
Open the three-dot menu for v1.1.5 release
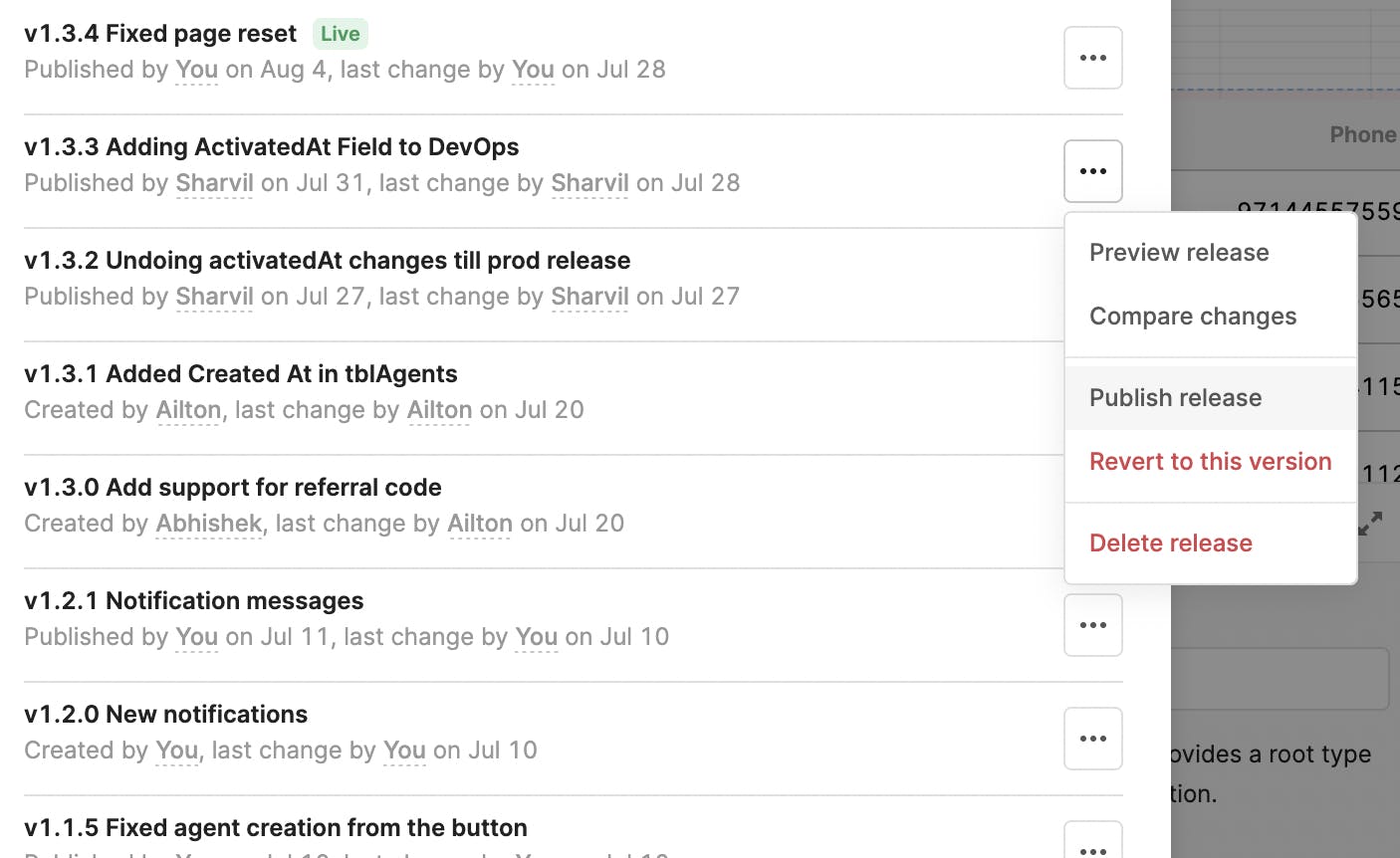(x=1093, y=841)
